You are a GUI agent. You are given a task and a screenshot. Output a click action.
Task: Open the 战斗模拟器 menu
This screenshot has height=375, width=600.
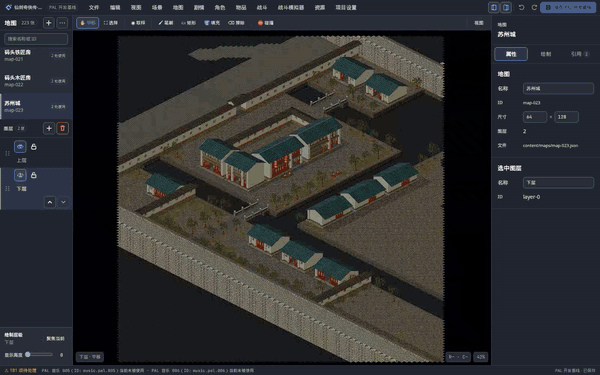pos(291,8)
